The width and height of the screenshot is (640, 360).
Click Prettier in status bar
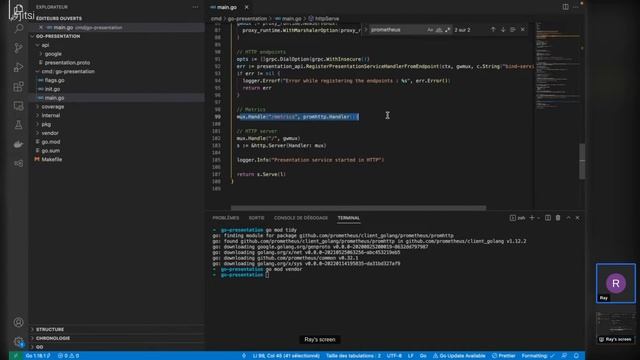(504, 356)
